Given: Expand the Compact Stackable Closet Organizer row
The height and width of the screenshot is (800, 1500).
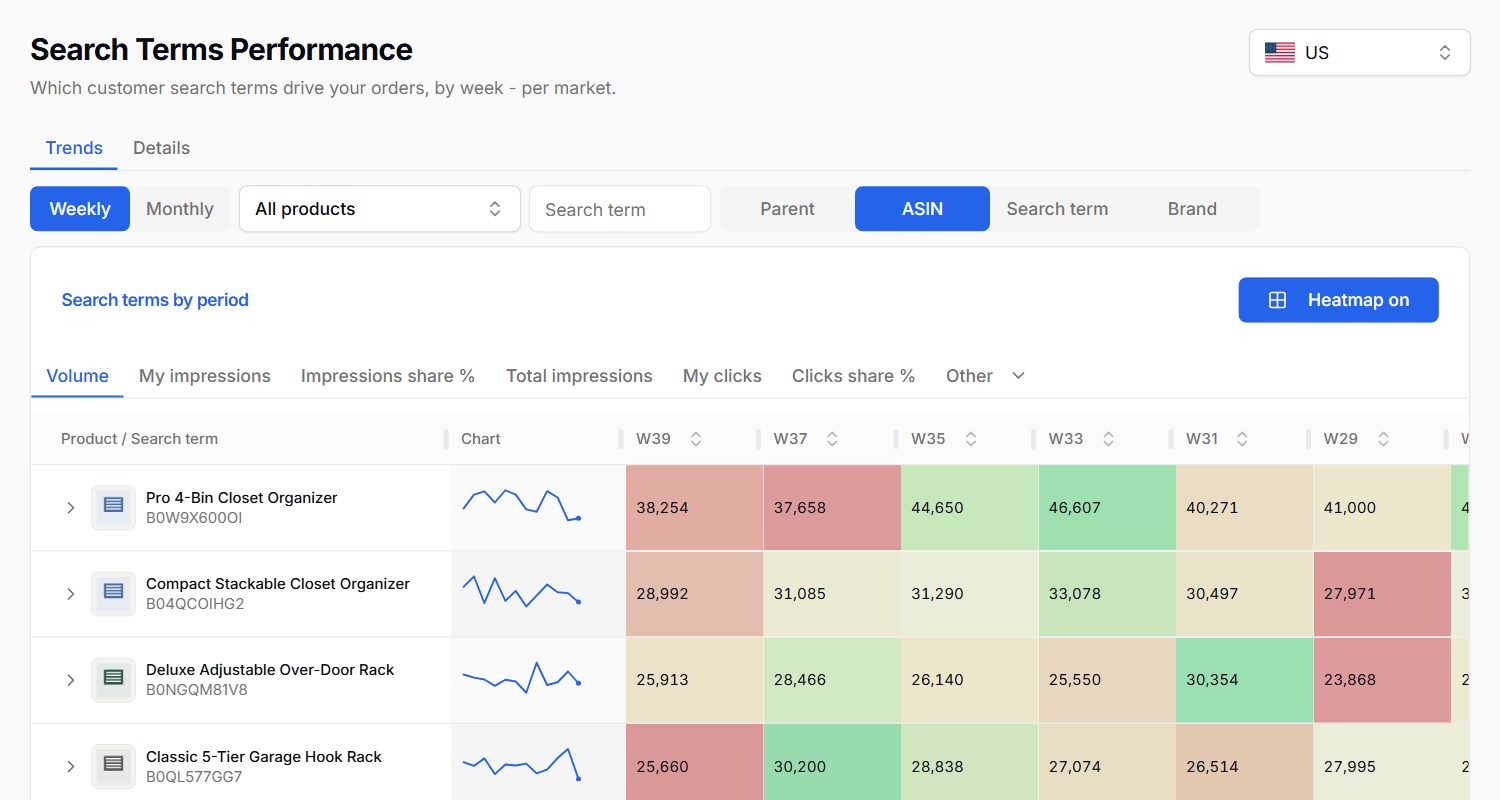Looking at the screenshot, I should [70, 593].
